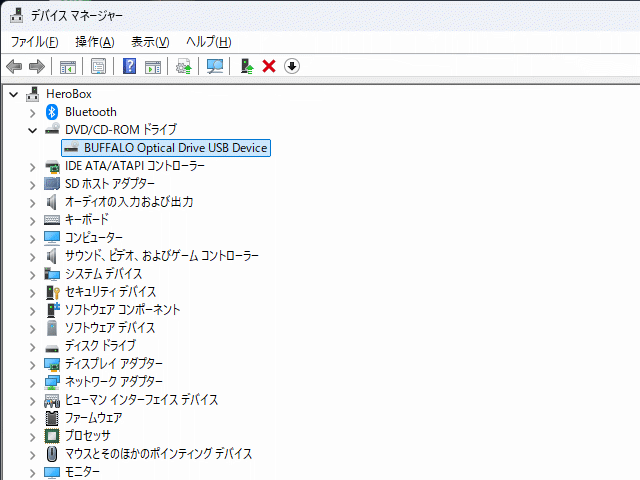
Task: Open the 表示(V) menu
Action: (x=150, y=41)
